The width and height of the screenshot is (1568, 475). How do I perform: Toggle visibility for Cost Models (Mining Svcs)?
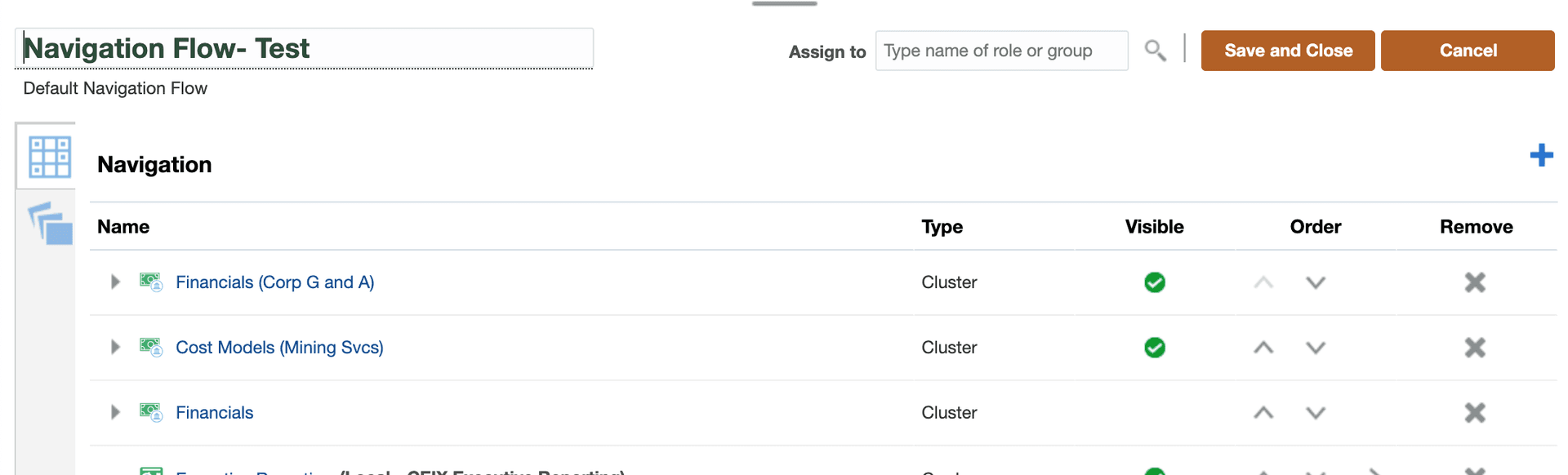click(x=1154, y=348)
